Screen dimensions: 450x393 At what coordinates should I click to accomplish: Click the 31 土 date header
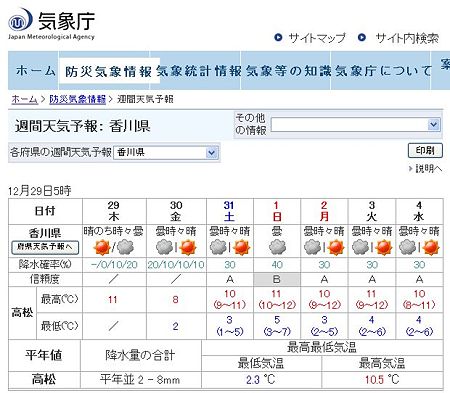[229, 211]
